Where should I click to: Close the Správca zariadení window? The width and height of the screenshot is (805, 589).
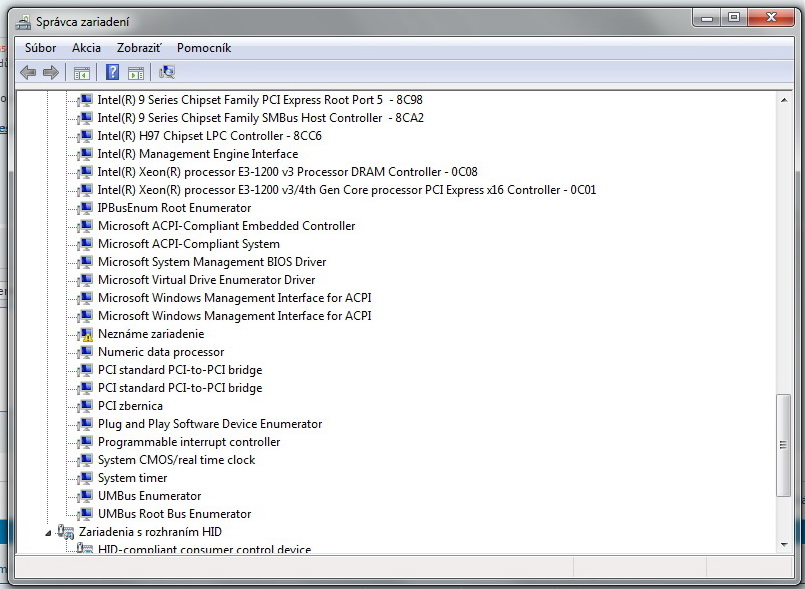point(771,18)
